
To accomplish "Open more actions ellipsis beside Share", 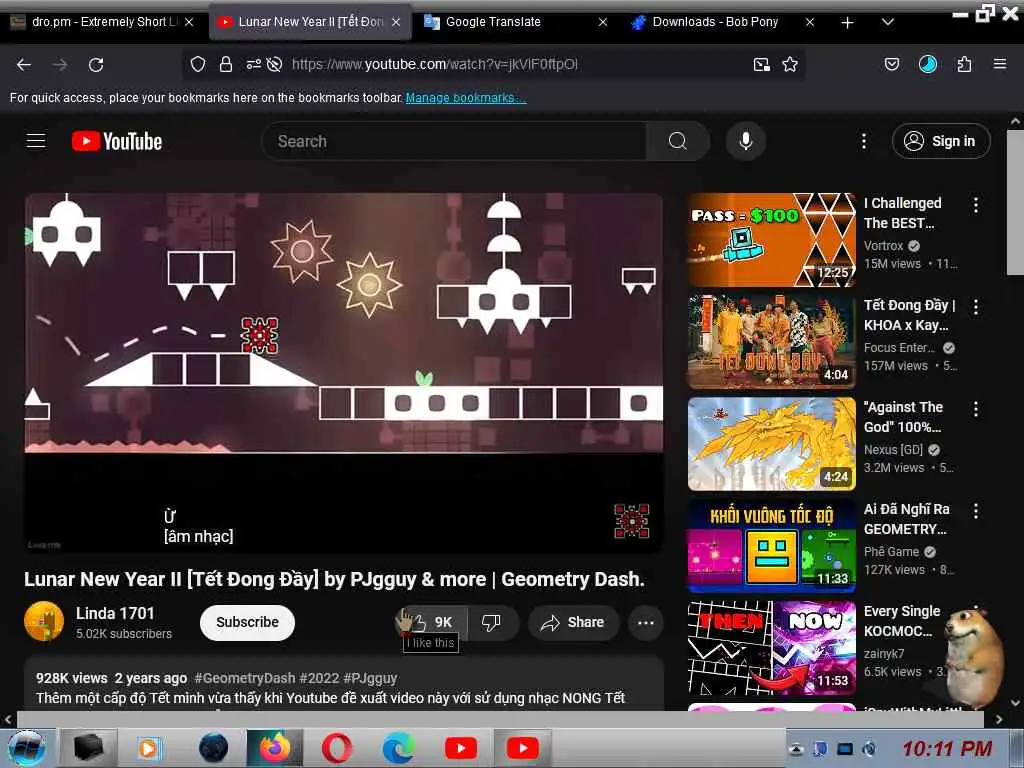I will [646, 622].
